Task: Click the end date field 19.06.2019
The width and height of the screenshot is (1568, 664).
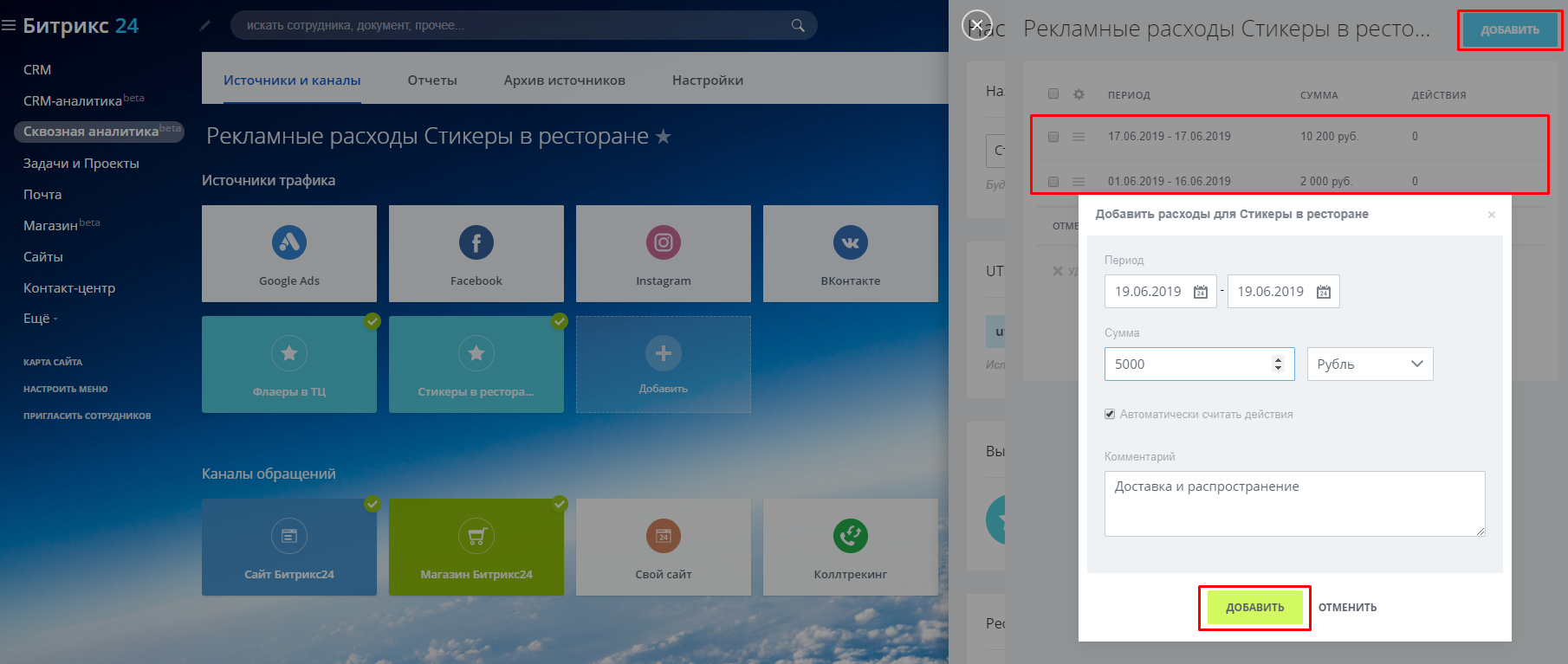Action: (1283, 292)
